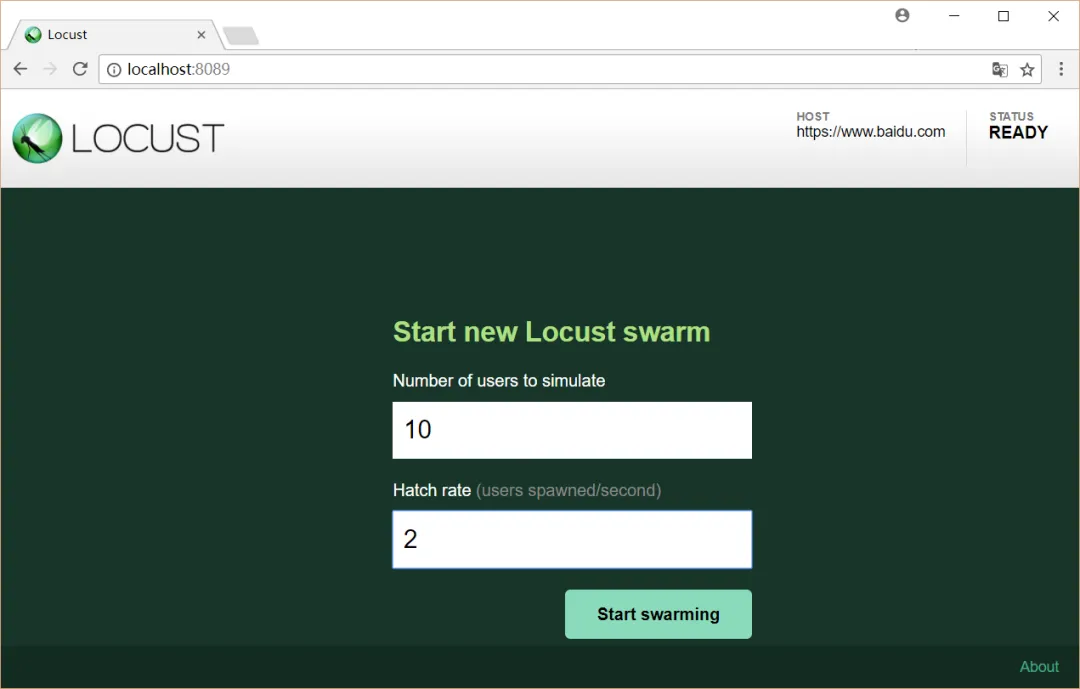Open the user profile icon in title bar

click(902, 15)
